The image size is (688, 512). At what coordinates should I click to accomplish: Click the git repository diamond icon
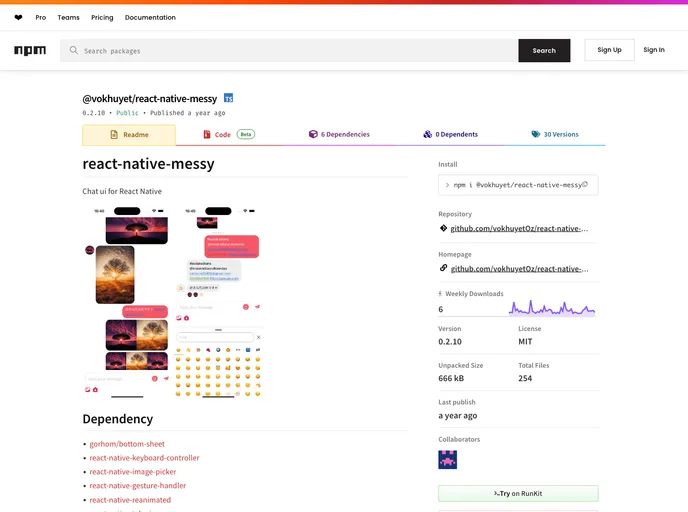coord(443,228)
